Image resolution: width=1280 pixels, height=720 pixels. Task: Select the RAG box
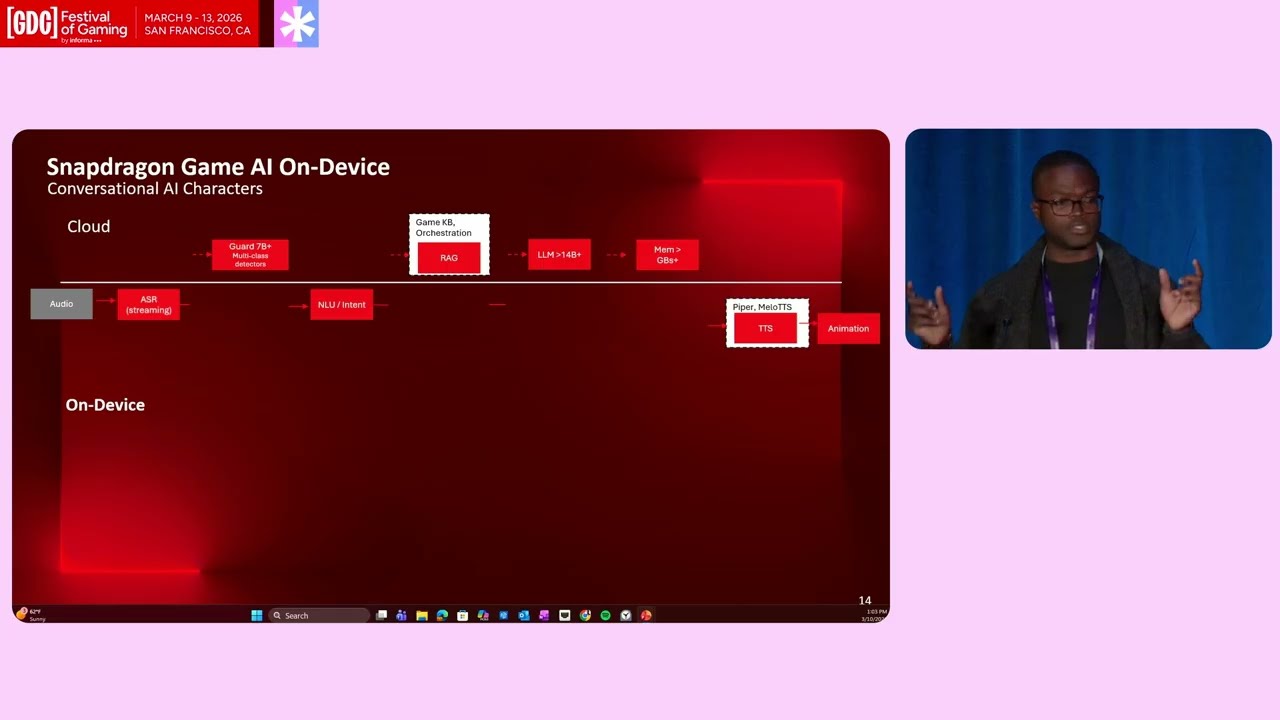coord(449,258)
